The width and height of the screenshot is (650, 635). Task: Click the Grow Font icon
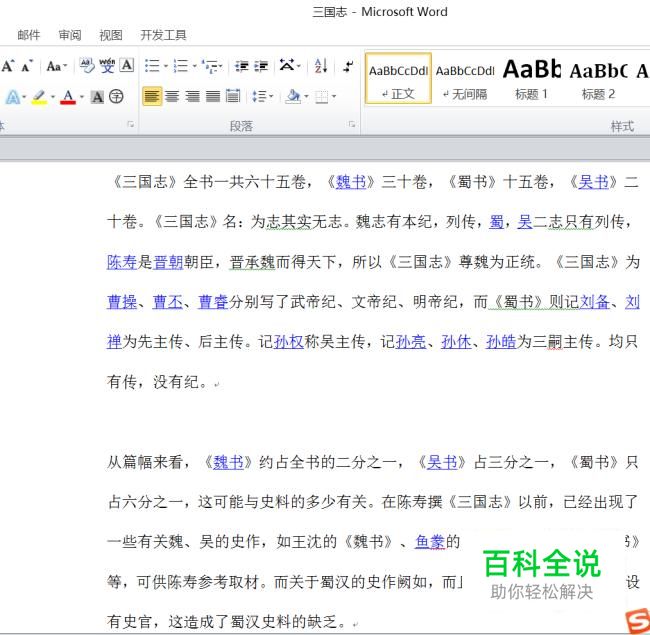(x=8, y=66)
